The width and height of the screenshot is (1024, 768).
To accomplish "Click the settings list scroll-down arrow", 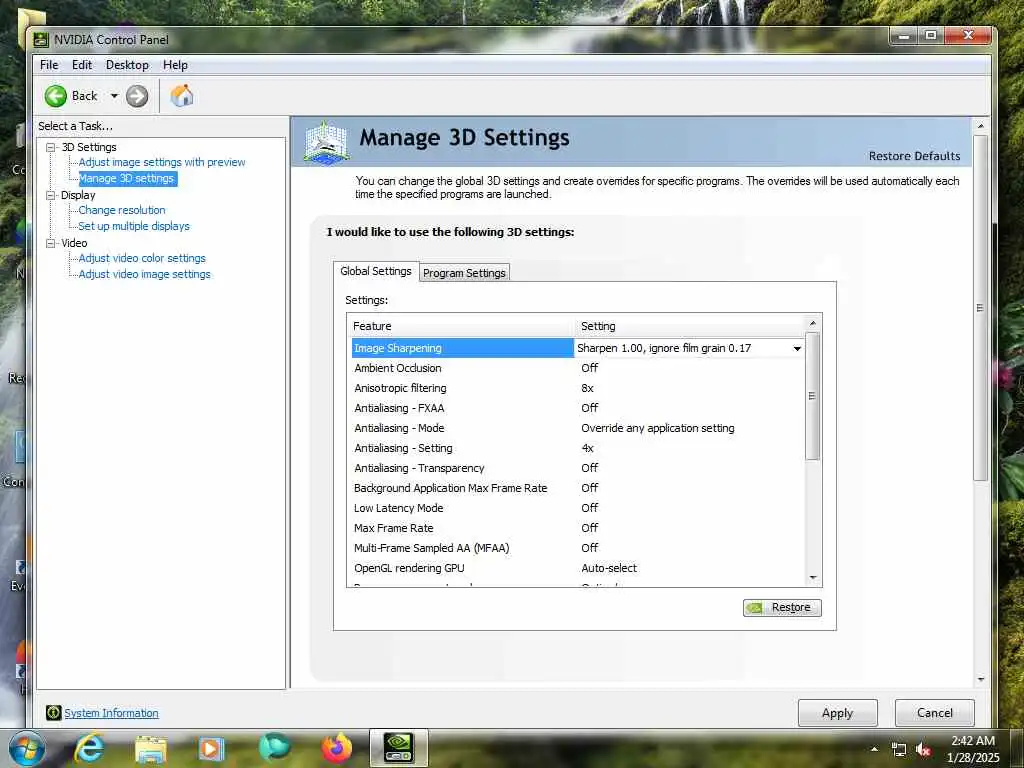I will pos(813,578).
